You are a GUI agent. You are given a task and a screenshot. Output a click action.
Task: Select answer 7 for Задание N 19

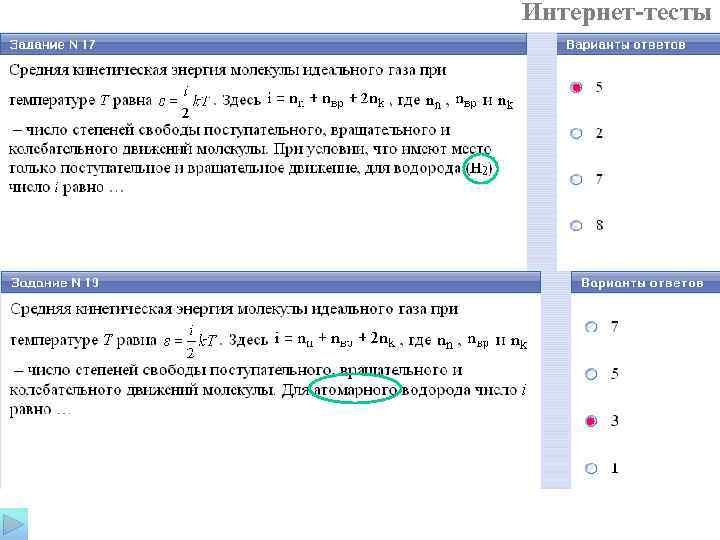(x=591, y=327)
